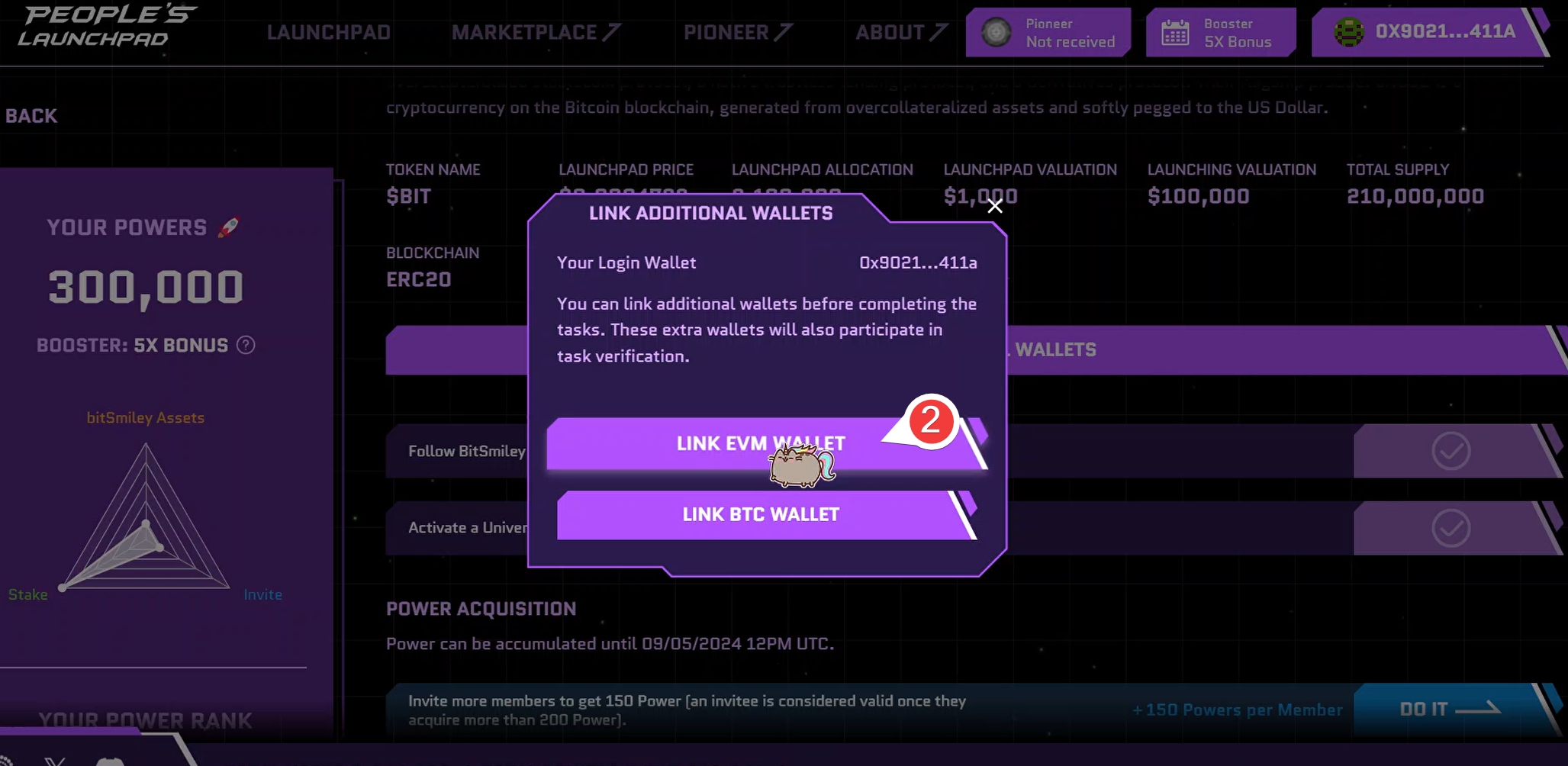Viewport: 1568px width, 766px height.
Task: Click the Follow BitSmiley task checkmark
Action: [1450, 451]
